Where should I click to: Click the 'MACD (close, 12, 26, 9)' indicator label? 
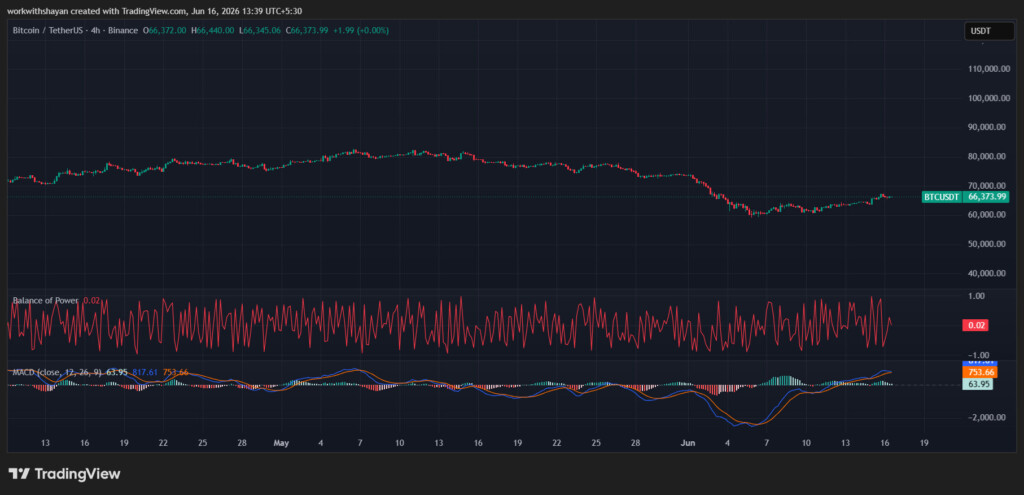[x=57, y=372]
